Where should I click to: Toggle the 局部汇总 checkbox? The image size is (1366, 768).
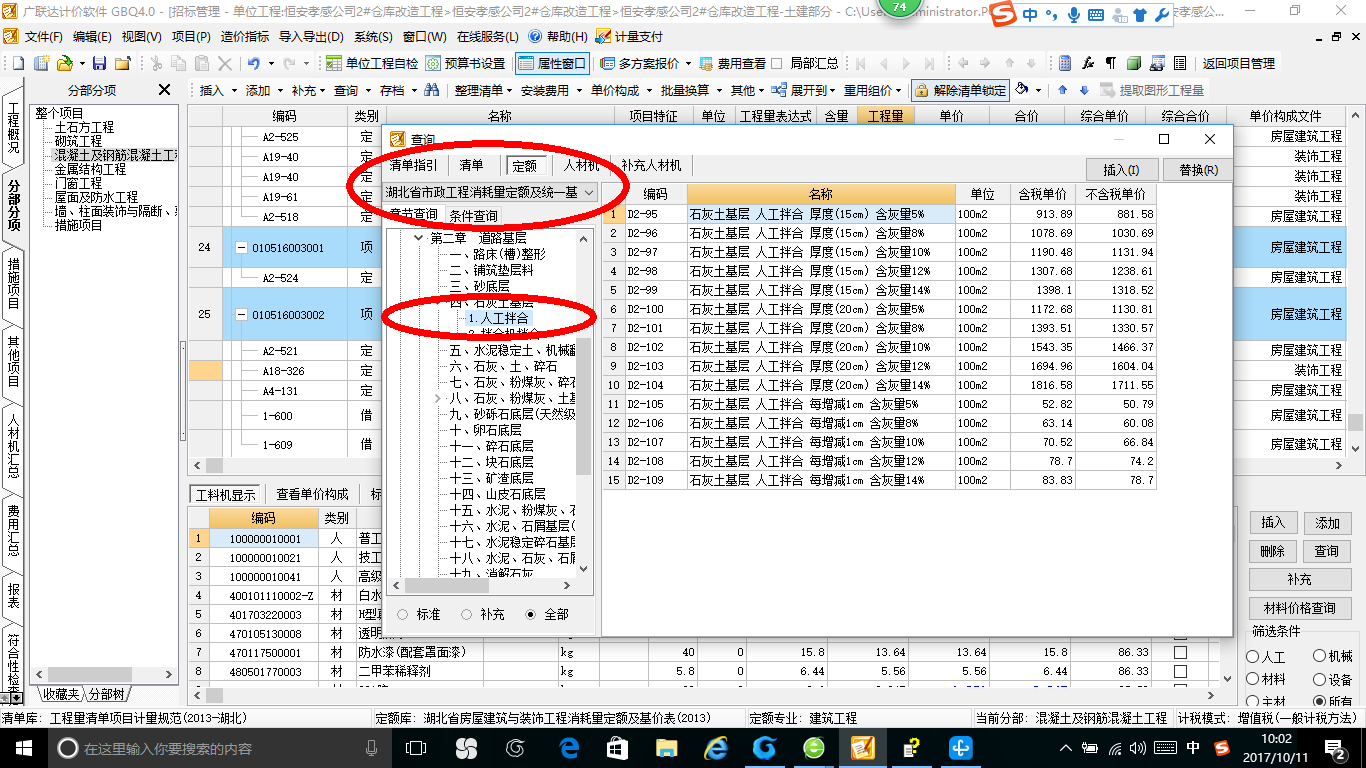point(777,63)
